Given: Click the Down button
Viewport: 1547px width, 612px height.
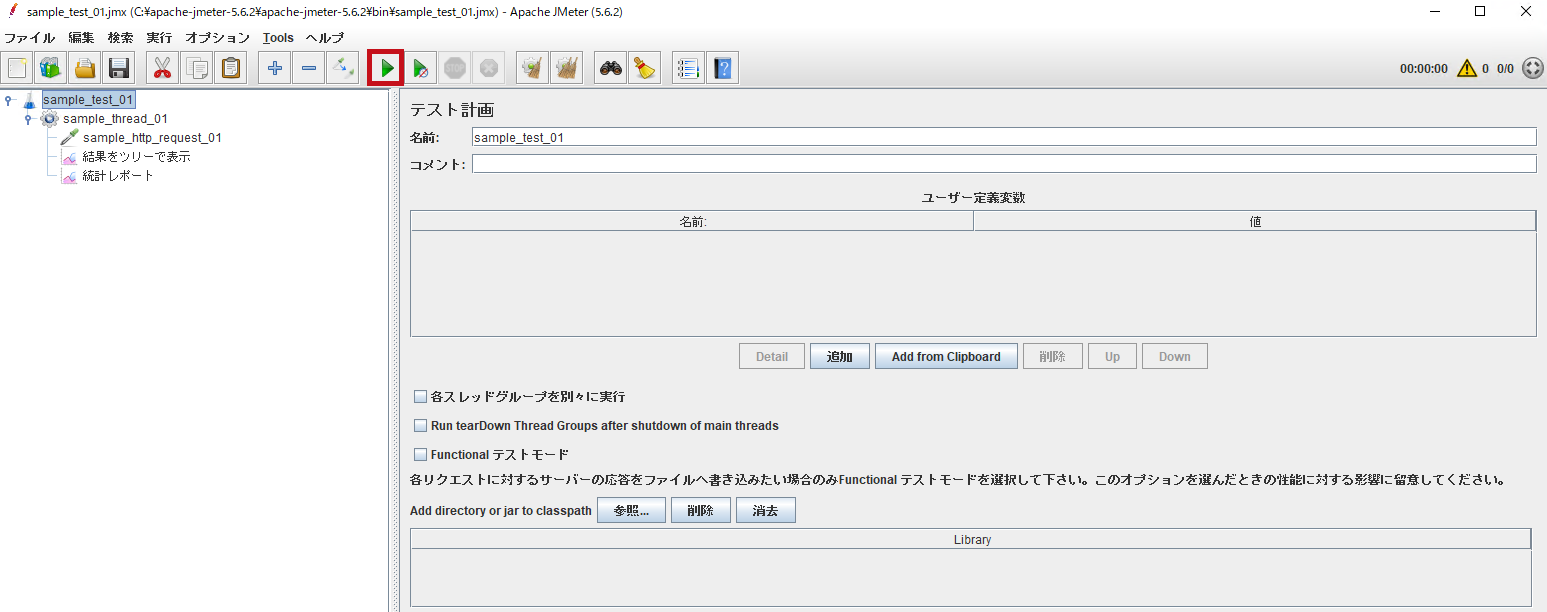Looking at the screenshot, I should [1175, 357].
